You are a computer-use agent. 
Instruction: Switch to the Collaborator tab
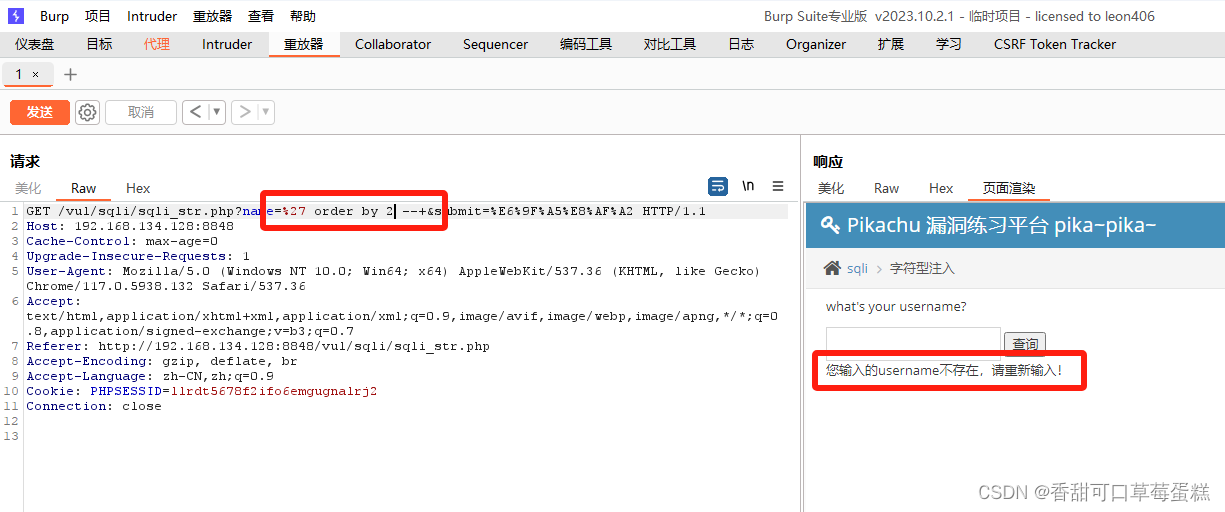(393, 44)
